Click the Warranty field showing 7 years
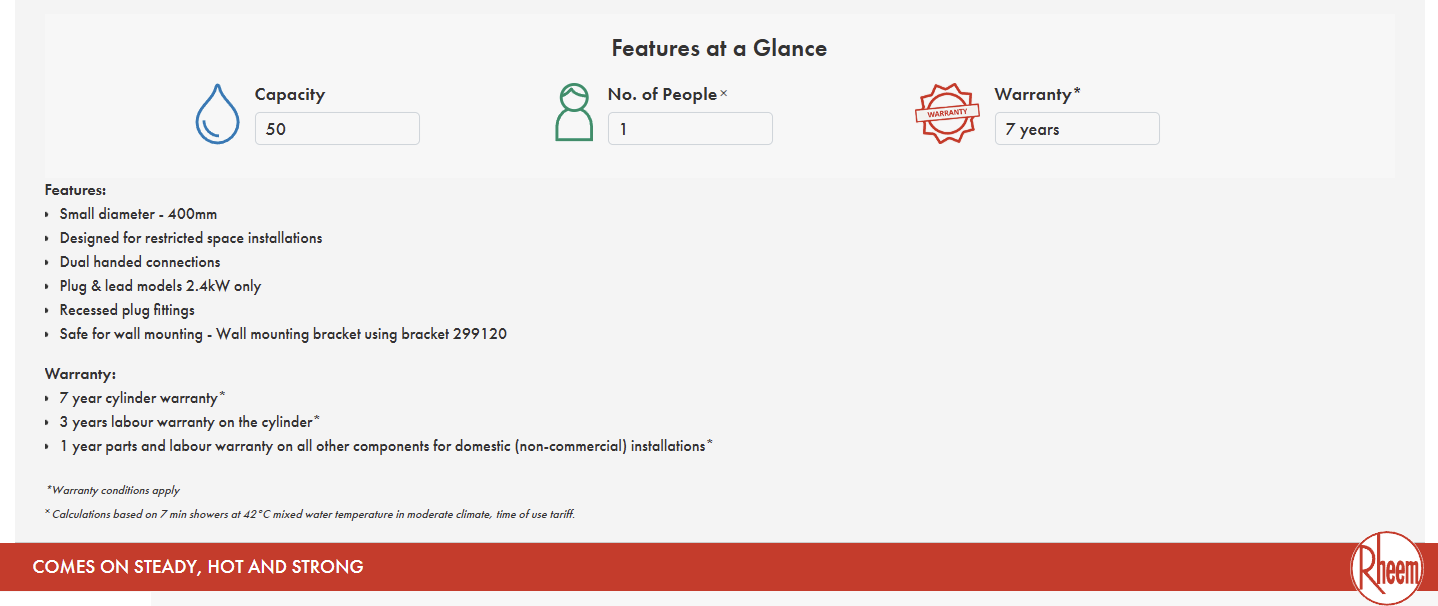 tap(1076, 129)
